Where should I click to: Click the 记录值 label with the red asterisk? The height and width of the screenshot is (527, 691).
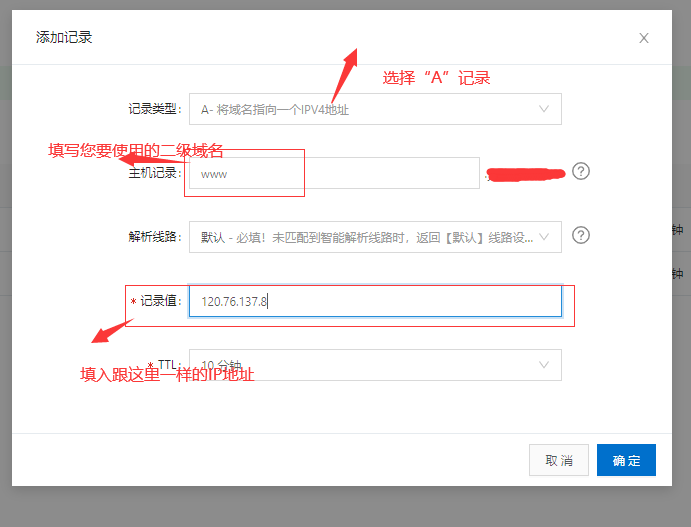158,301
